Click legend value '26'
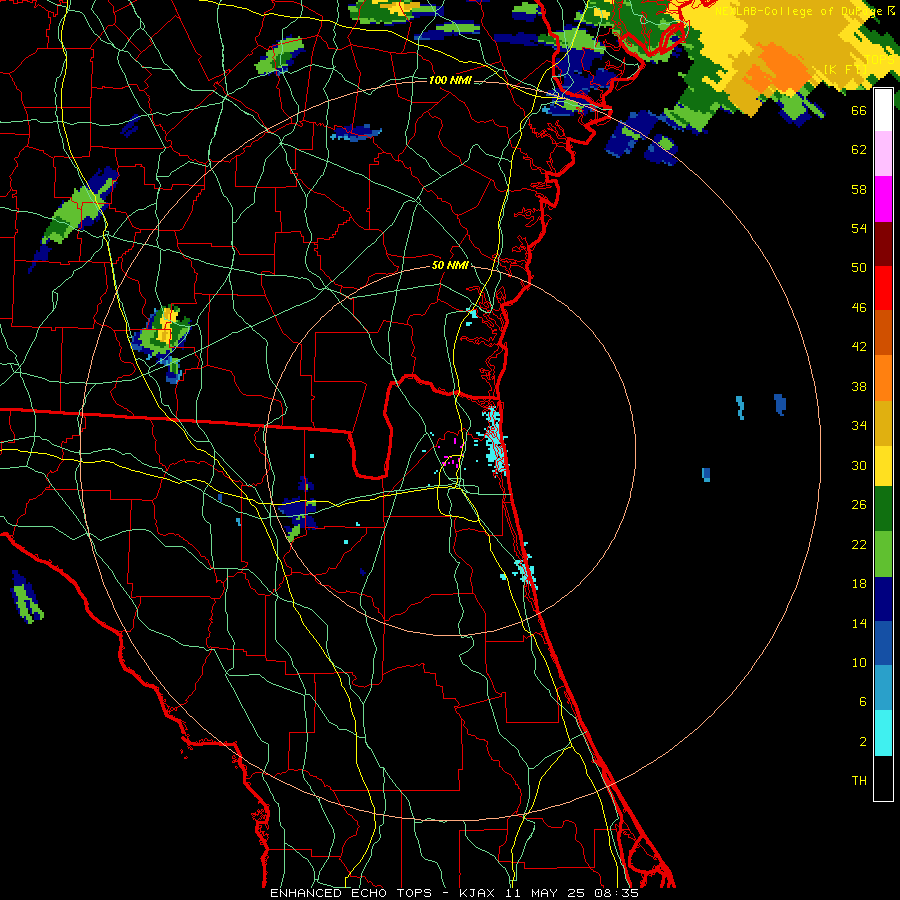 [x=859, y=505]
